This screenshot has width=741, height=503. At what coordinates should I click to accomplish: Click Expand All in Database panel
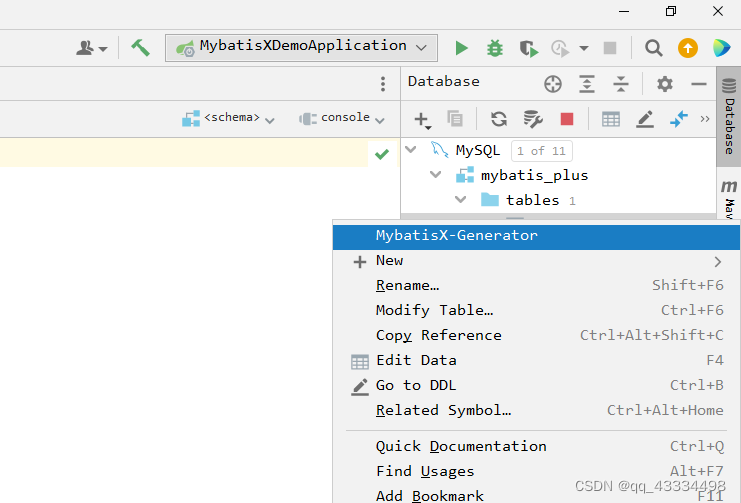tap(586, 84)
